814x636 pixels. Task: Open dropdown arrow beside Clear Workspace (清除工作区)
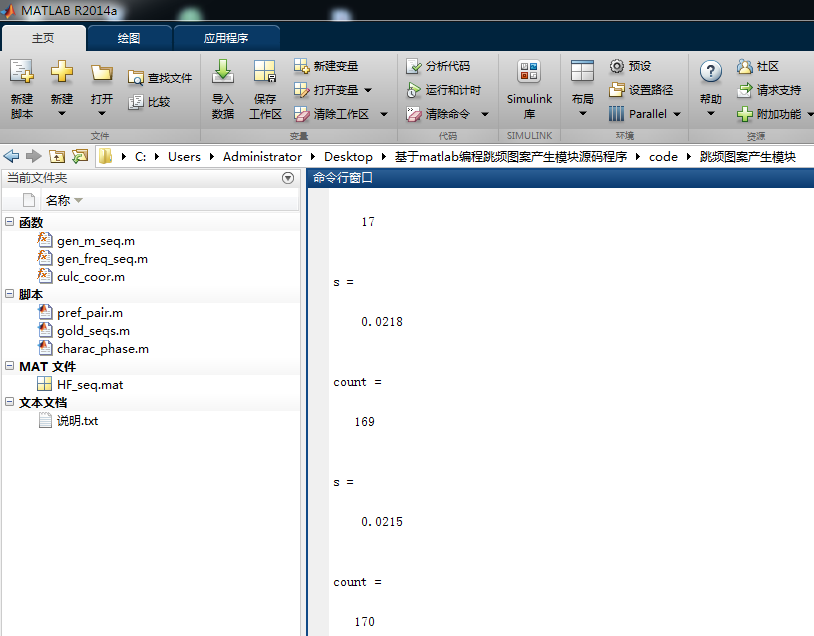pos(384,114)
